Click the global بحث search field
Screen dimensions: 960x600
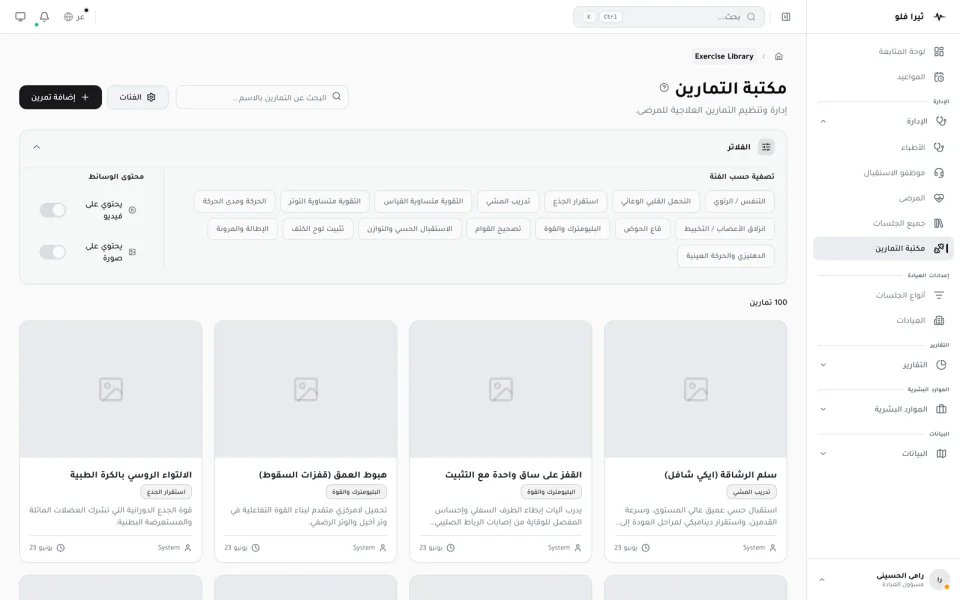pos(669,17)
